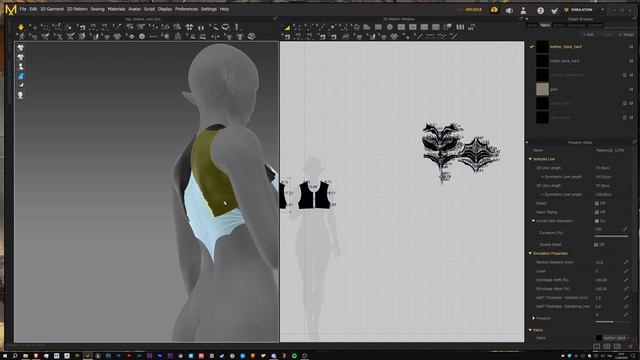Collapse the Fabric section in Property Editor
Image resolution: width=640 pixels, height=360 pixels.
click(530, 330)
